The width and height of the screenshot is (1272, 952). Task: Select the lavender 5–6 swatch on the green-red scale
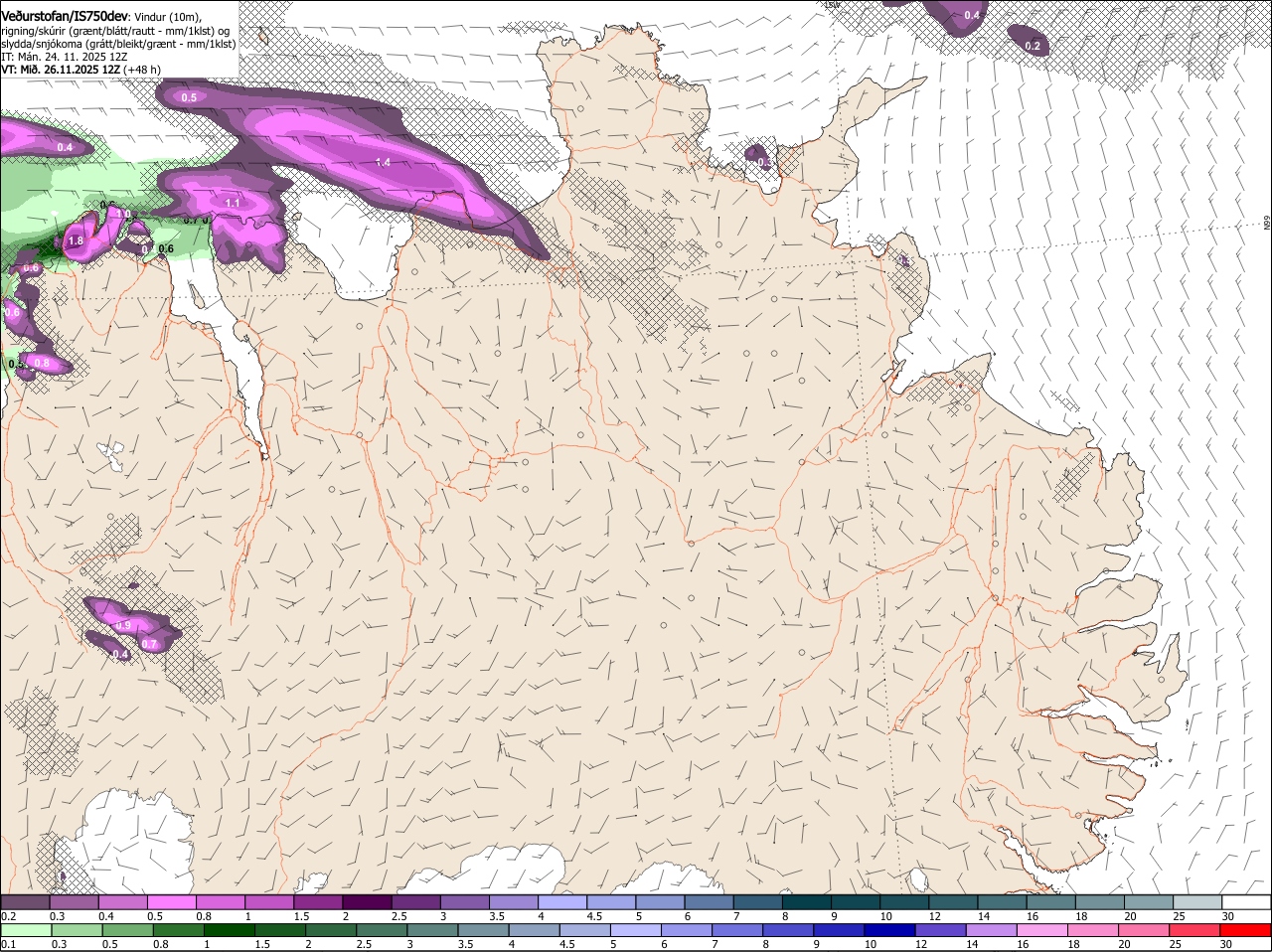click(x=636, y=930)
